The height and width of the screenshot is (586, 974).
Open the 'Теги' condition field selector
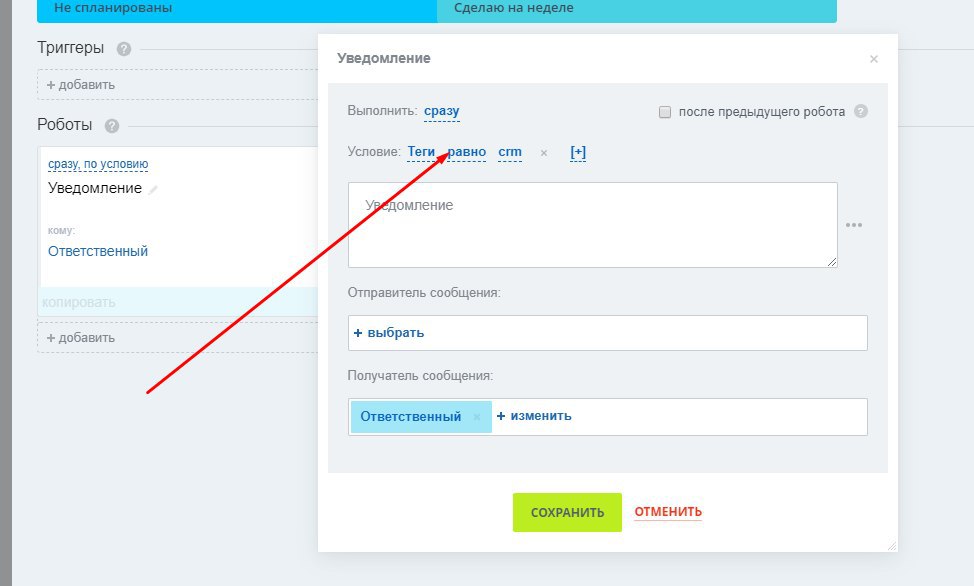pos(421,152)
